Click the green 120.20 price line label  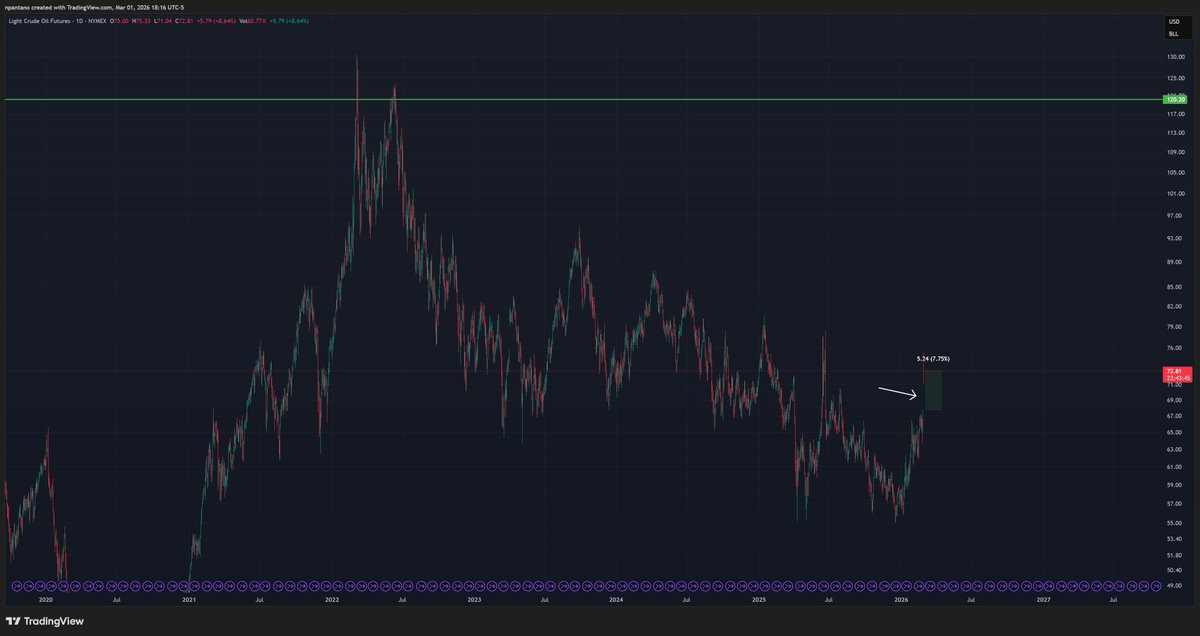click(1175, 100)
